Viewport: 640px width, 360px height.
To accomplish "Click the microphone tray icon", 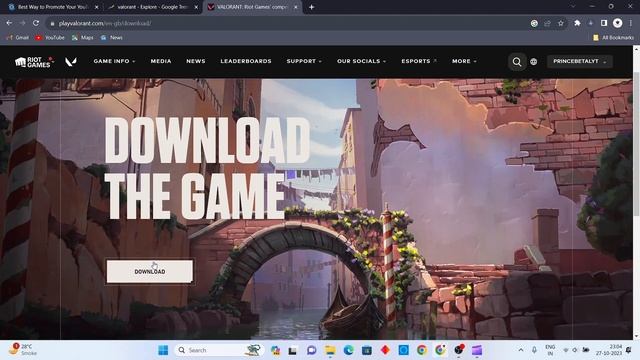I will pyautogui.click(x=534, y=350).
